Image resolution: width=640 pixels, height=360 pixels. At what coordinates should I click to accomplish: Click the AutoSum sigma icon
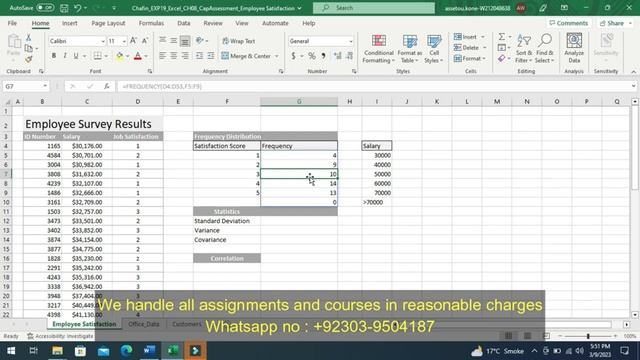[502, 37]
